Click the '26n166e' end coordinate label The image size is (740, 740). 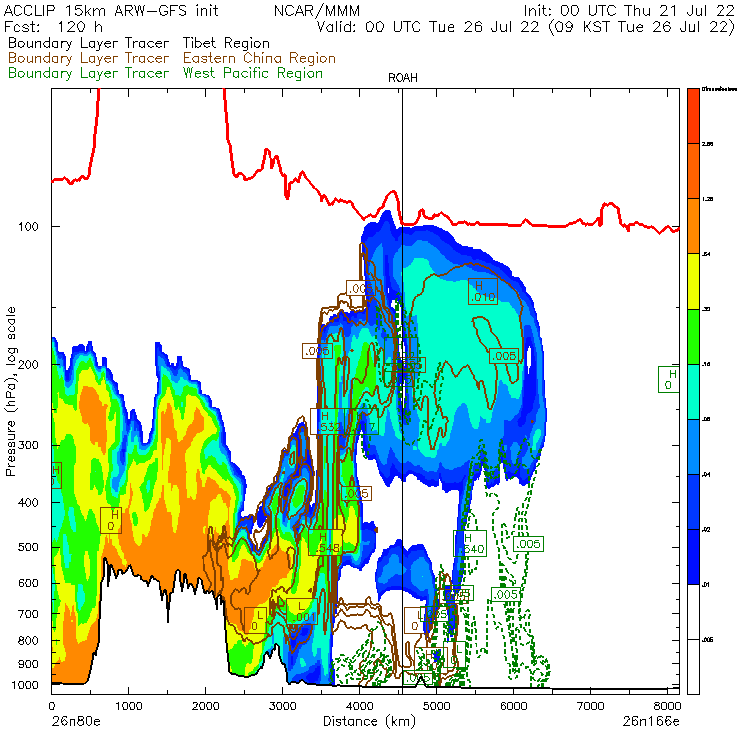pyautogui.click(x=651, y=721)
